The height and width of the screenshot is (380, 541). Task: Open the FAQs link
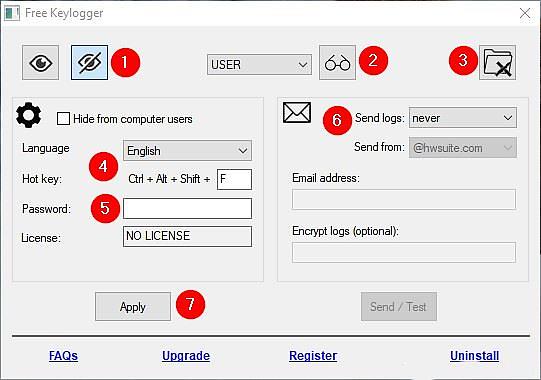coord(63,355)
